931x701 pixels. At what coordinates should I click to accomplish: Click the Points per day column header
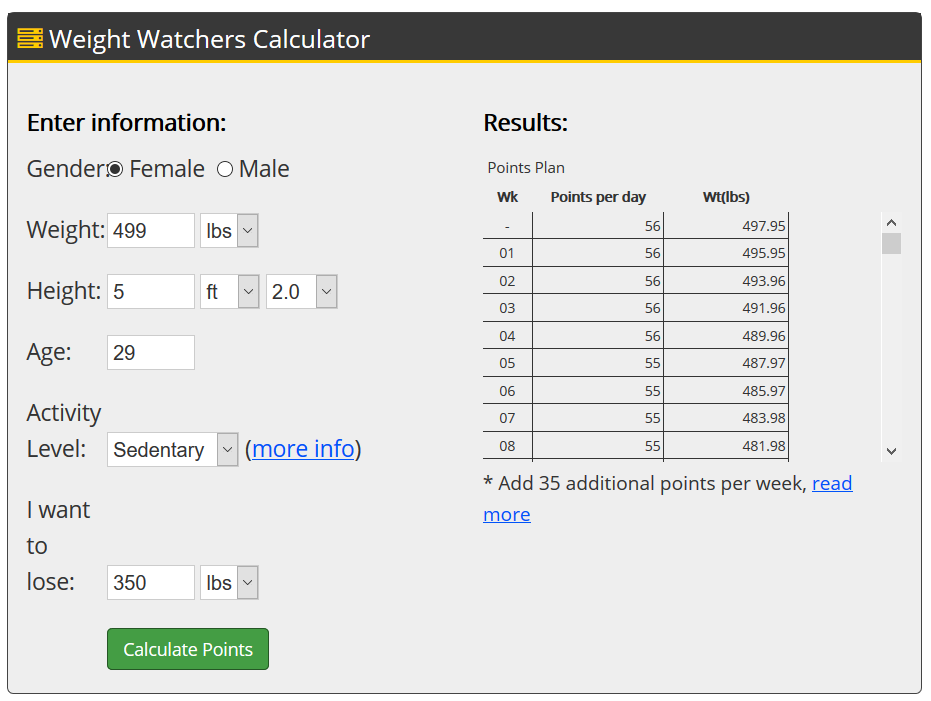[x=598, y=197]
